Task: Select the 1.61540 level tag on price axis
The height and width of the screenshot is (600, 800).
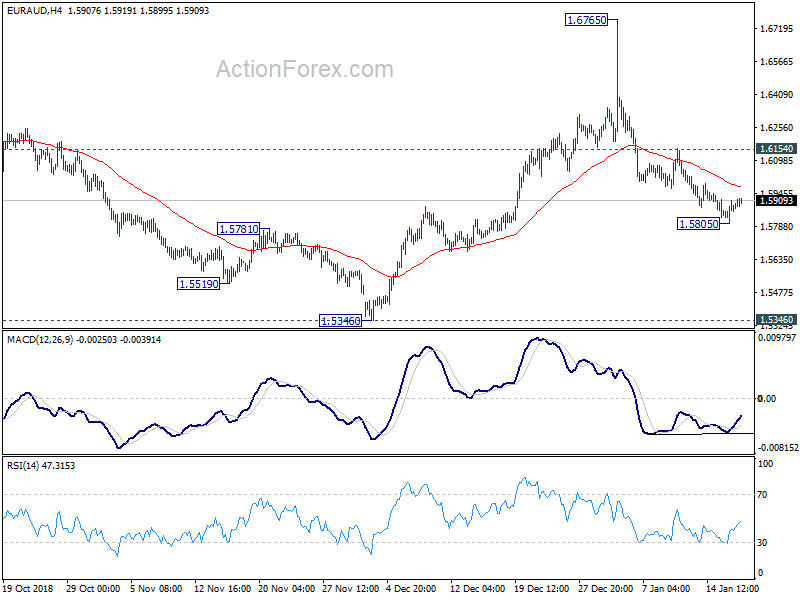Action: pos(777,148)
